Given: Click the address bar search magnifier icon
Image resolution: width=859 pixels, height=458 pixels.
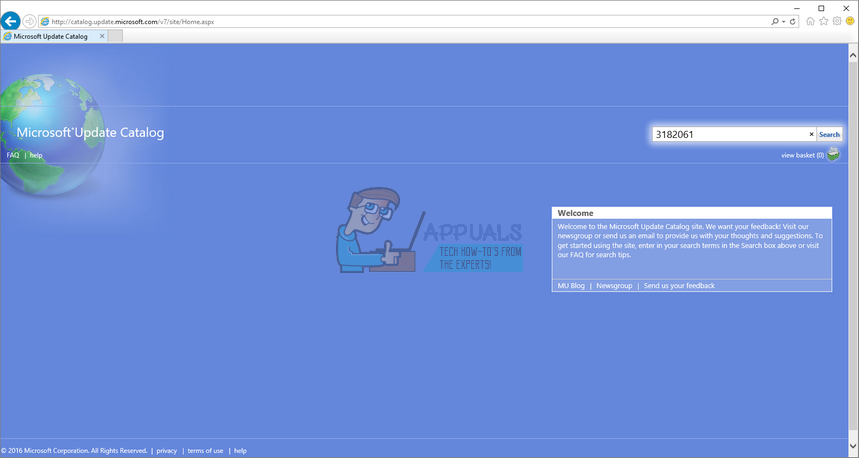Looking at the screenshot, I should (775, 22).
